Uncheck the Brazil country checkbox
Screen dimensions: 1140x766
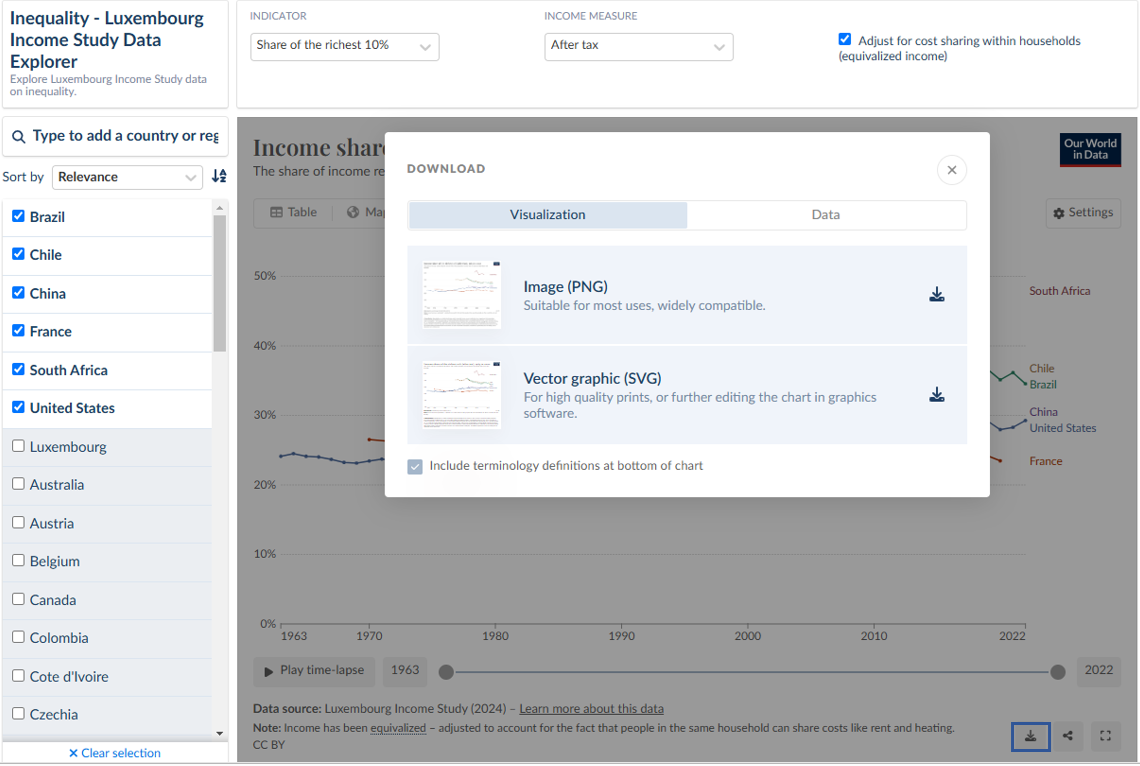[18, 216]
